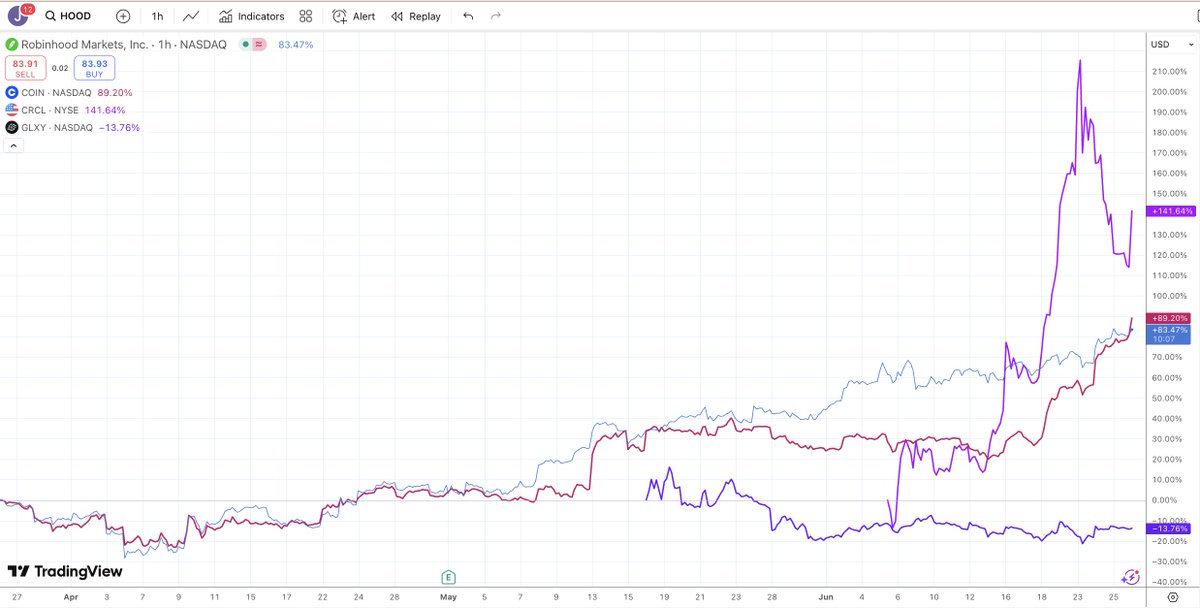Click the Coinbase COIN logo icon
The image size is (1200, 608).
click(11, 92)
